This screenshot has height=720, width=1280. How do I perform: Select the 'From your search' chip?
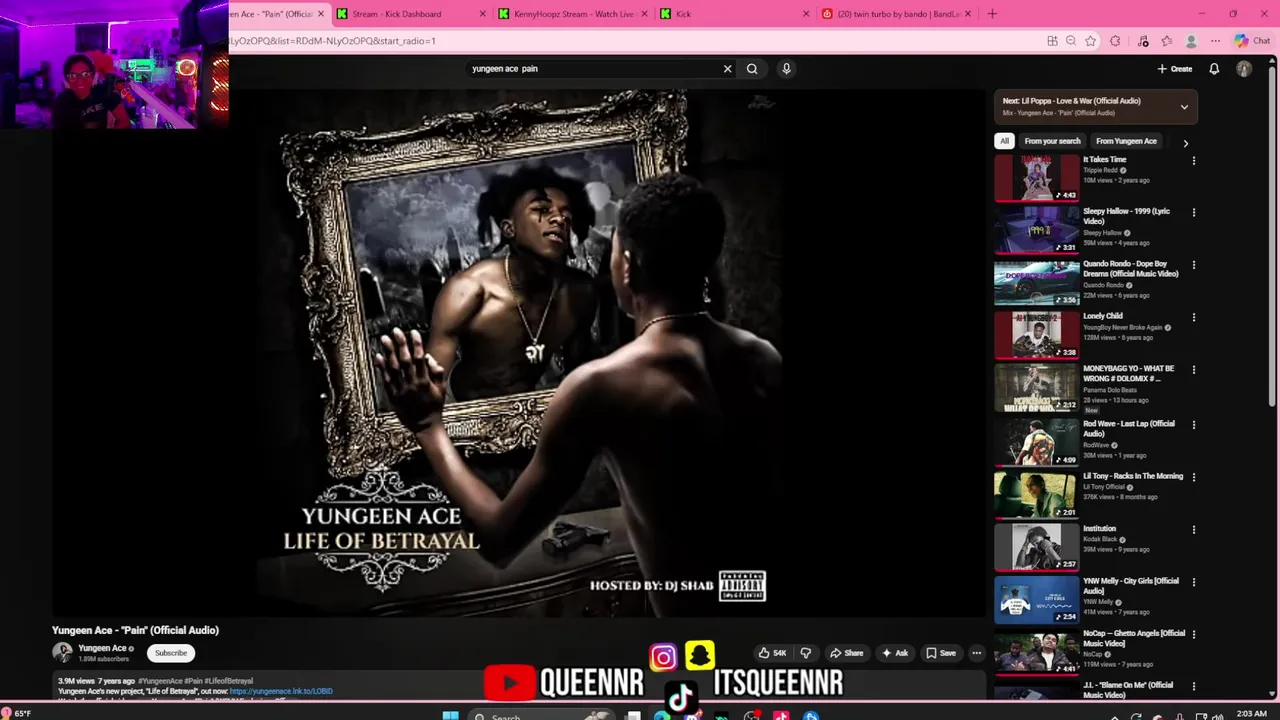1052,141
